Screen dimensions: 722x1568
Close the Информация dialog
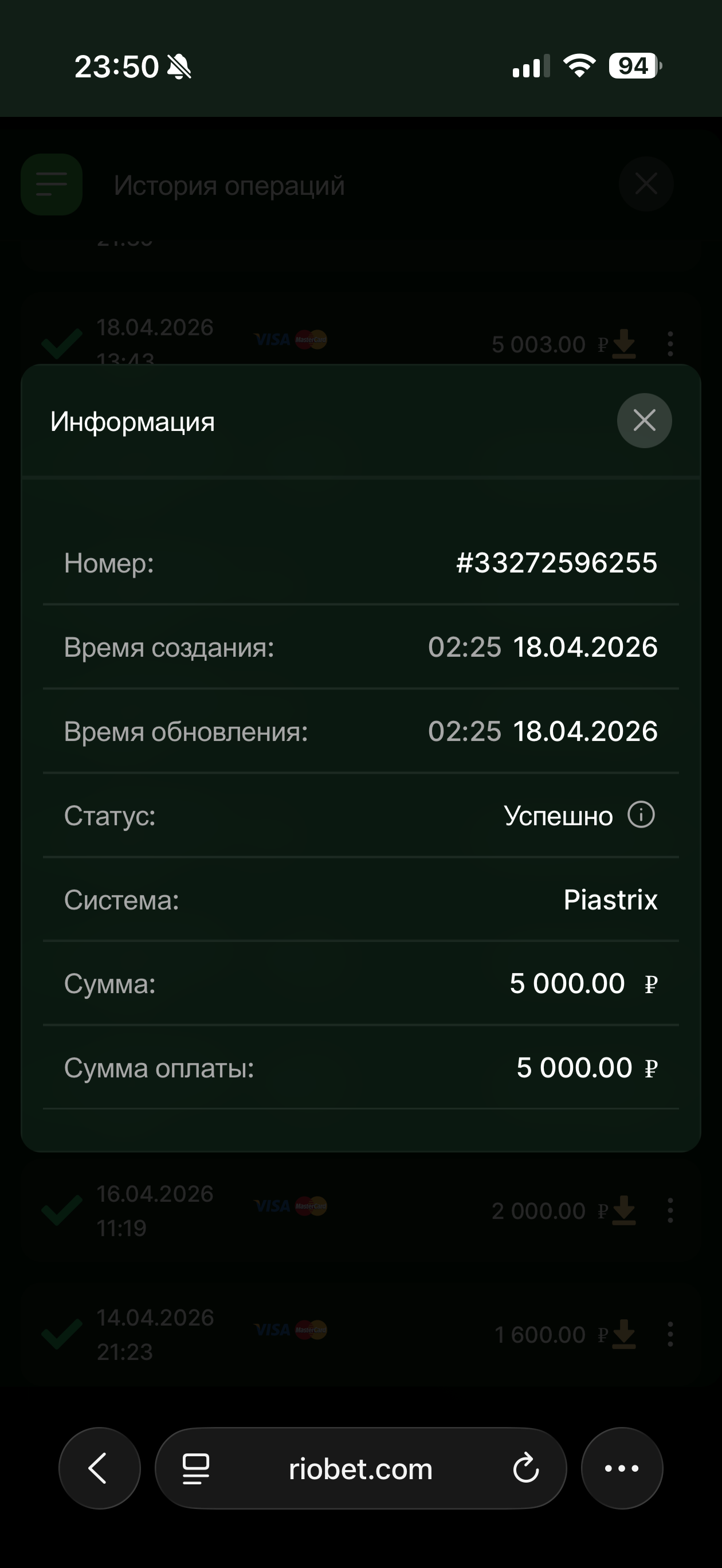[x=644, y=421]
